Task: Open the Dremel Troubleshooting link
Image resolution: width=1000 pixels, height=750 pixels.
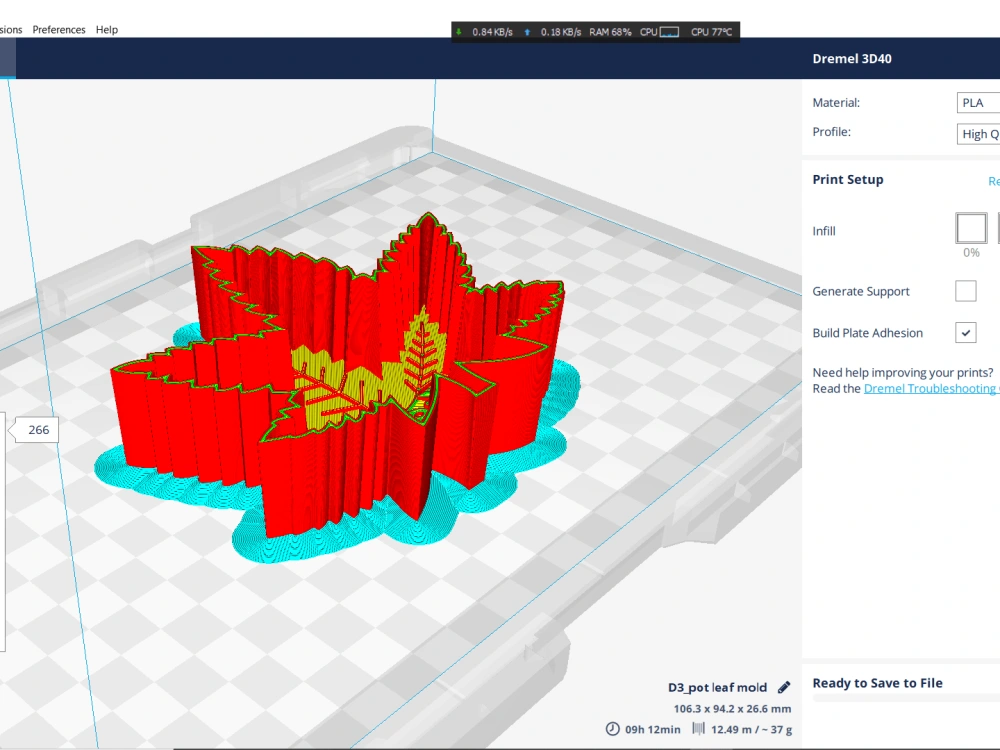Action: pyautogui.click(x=931, y=388)
